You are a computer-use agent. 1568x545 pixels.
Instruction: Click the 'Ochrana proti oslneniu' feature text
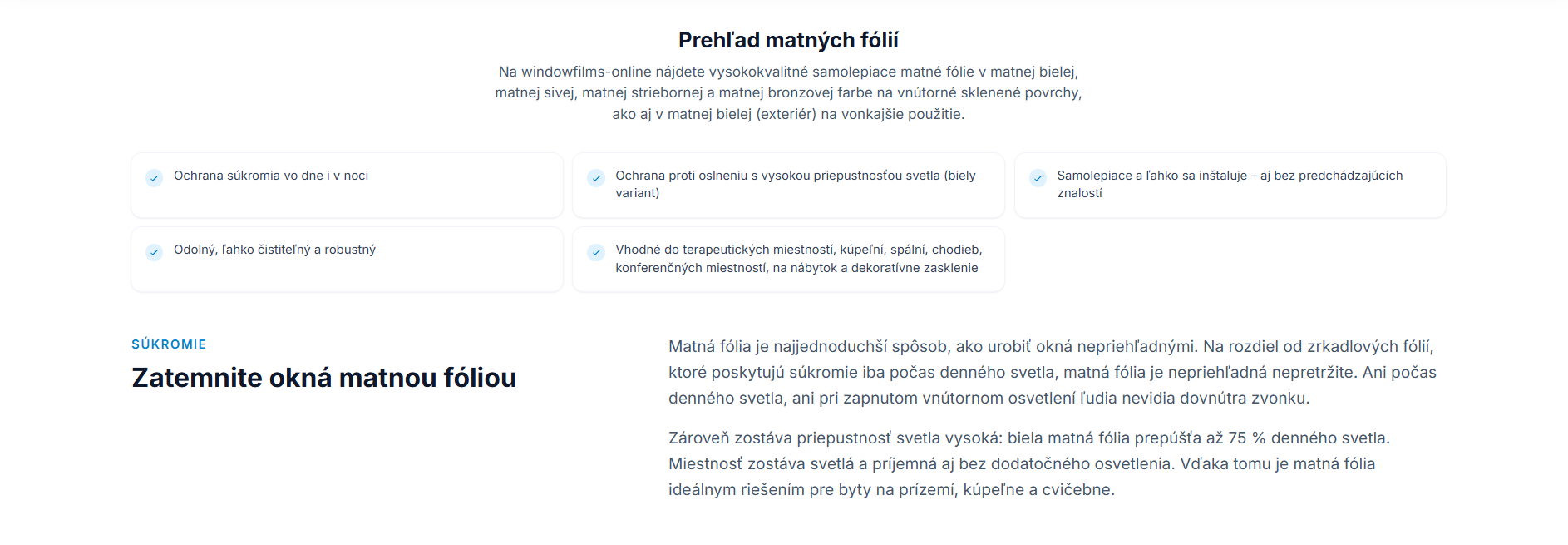(x=795, y=184)
